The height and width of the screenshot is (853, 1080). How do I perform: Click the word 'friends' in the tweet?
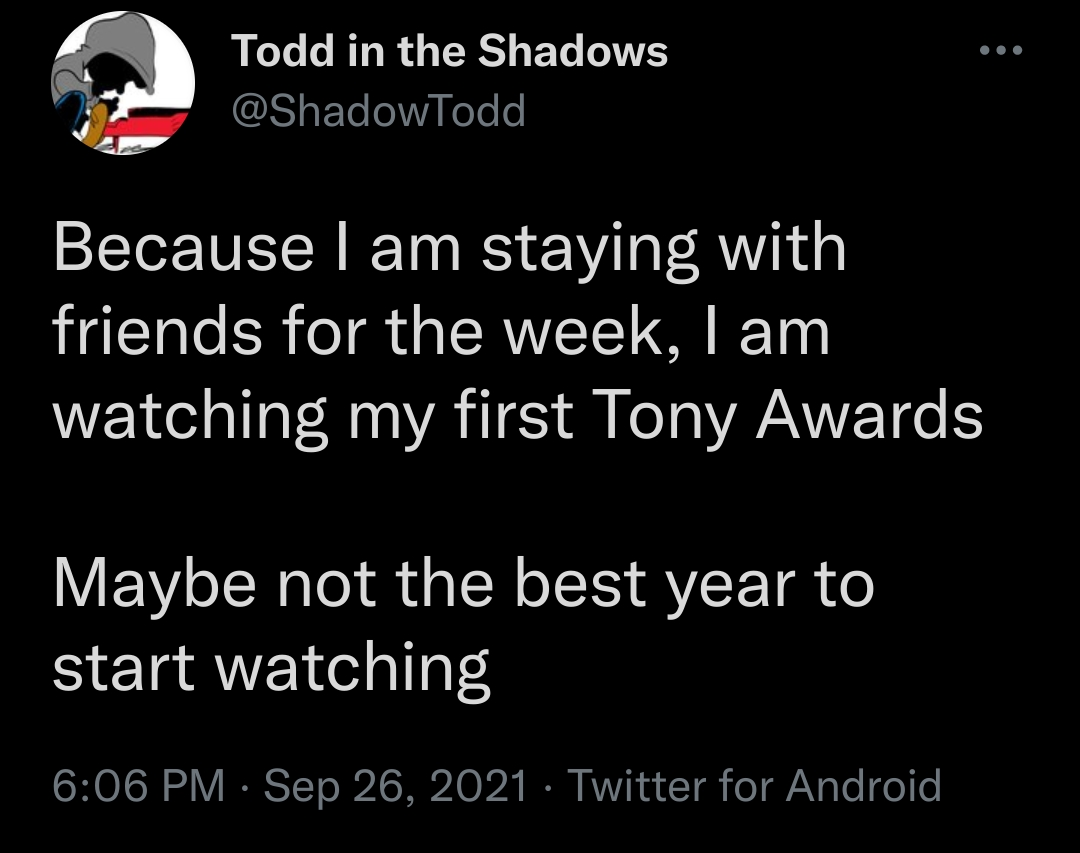tap(158, 332)
